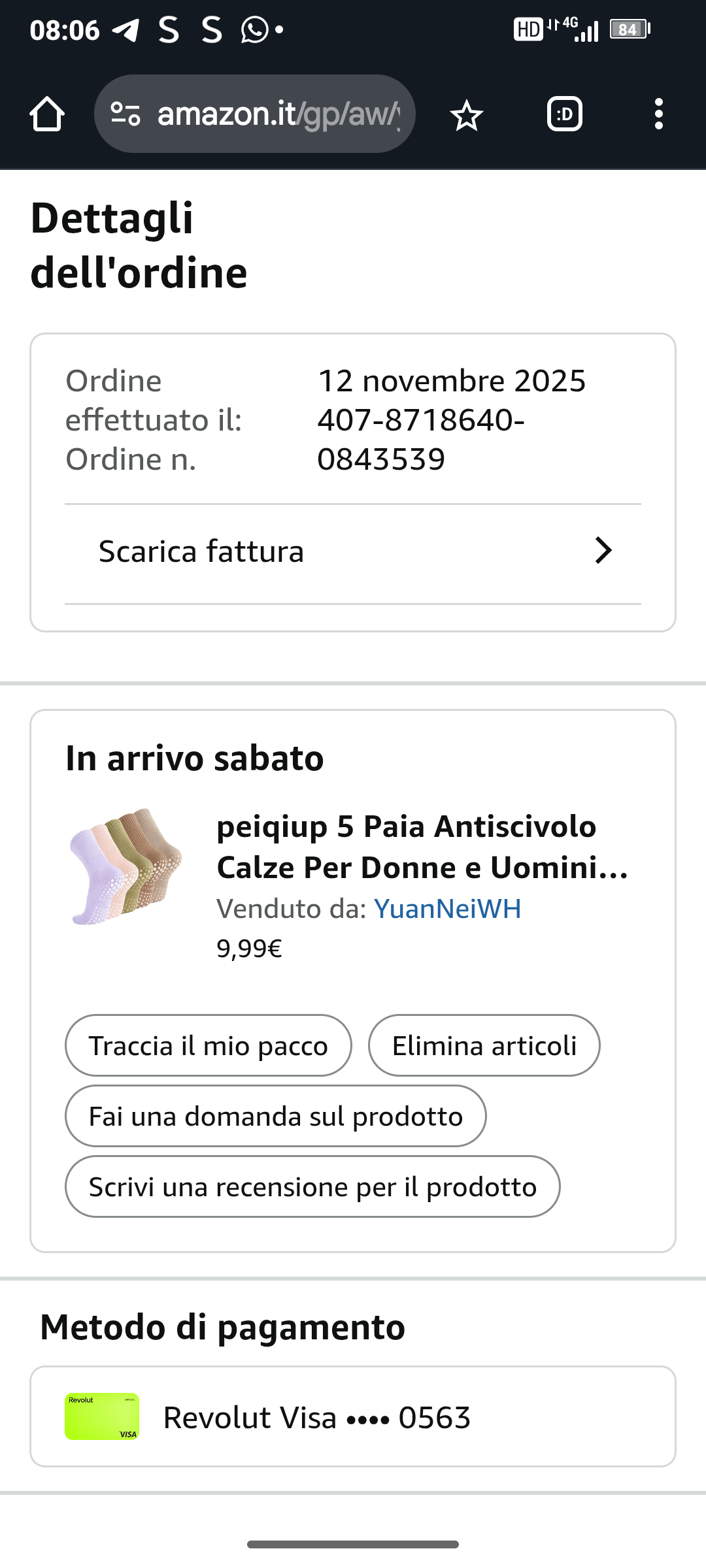Tap Fai una domanda sul prodotto

(x=275, y=1116)
